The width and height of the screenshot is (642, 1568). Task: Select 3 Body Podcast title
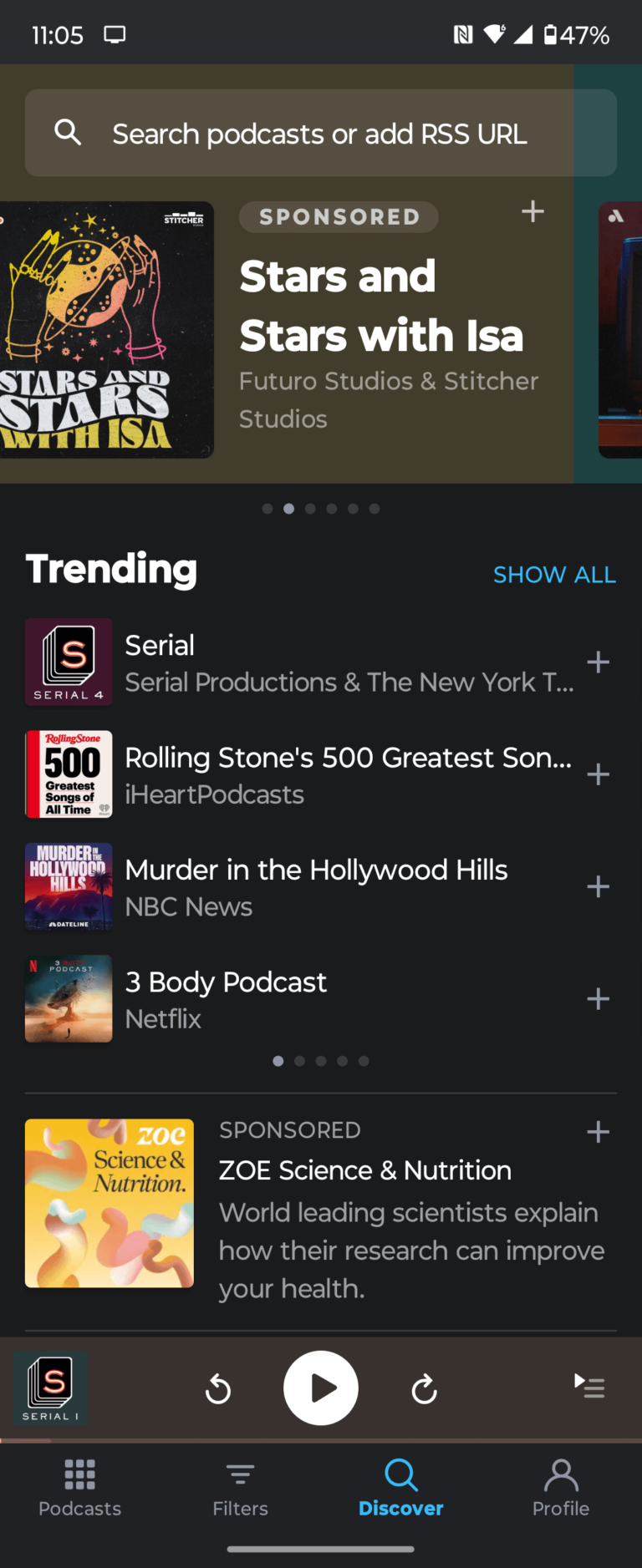[x=226, y=982]
